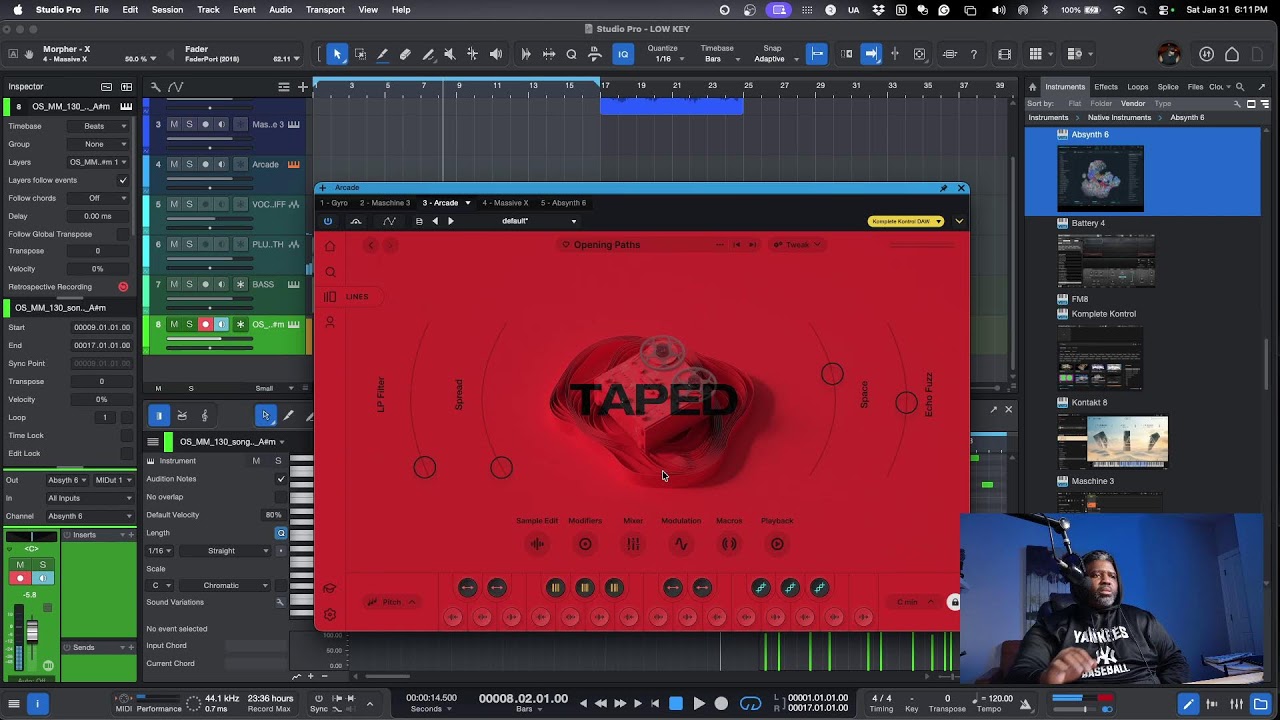This screenshot has height=720, width=1280.
Task: Open macOS Control Center icon
Action: pos(1163,10)
